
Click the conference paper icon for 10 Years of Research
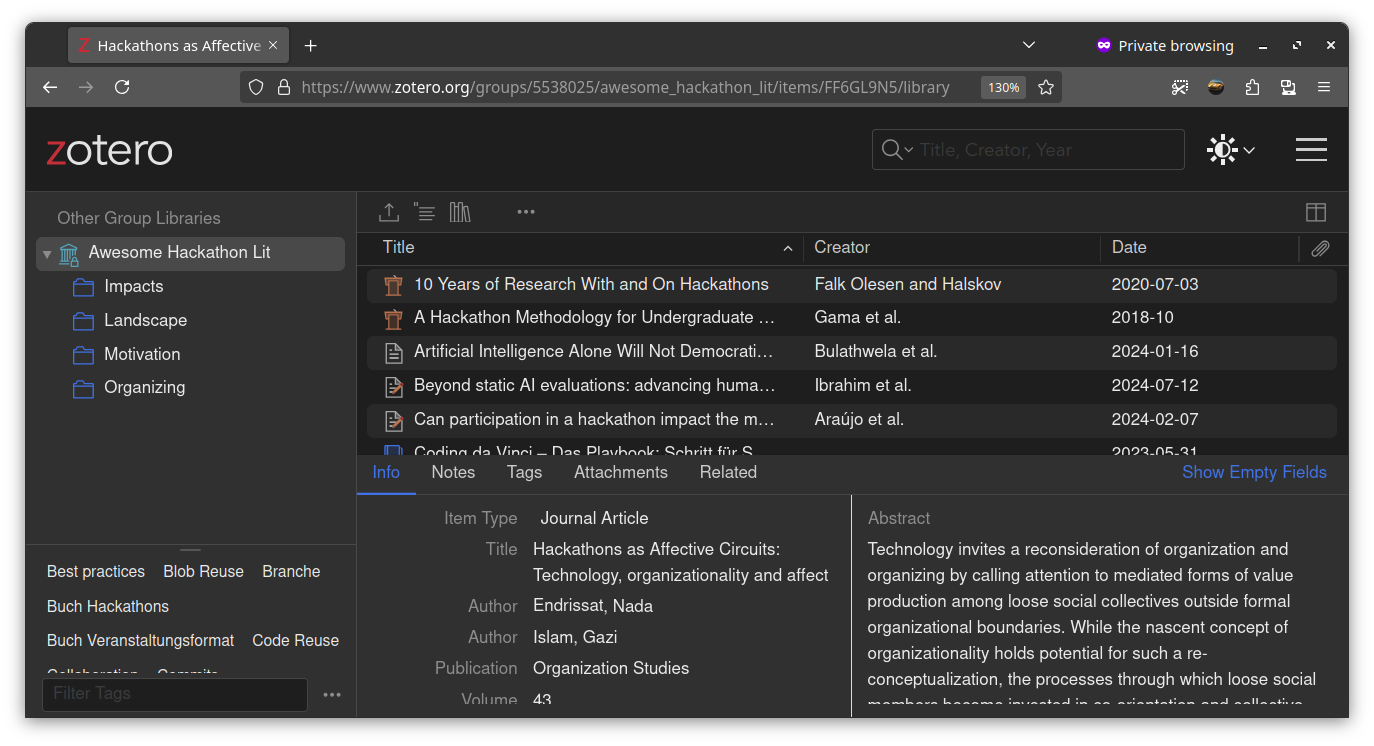pyautogui.click(x=394, y=285)
